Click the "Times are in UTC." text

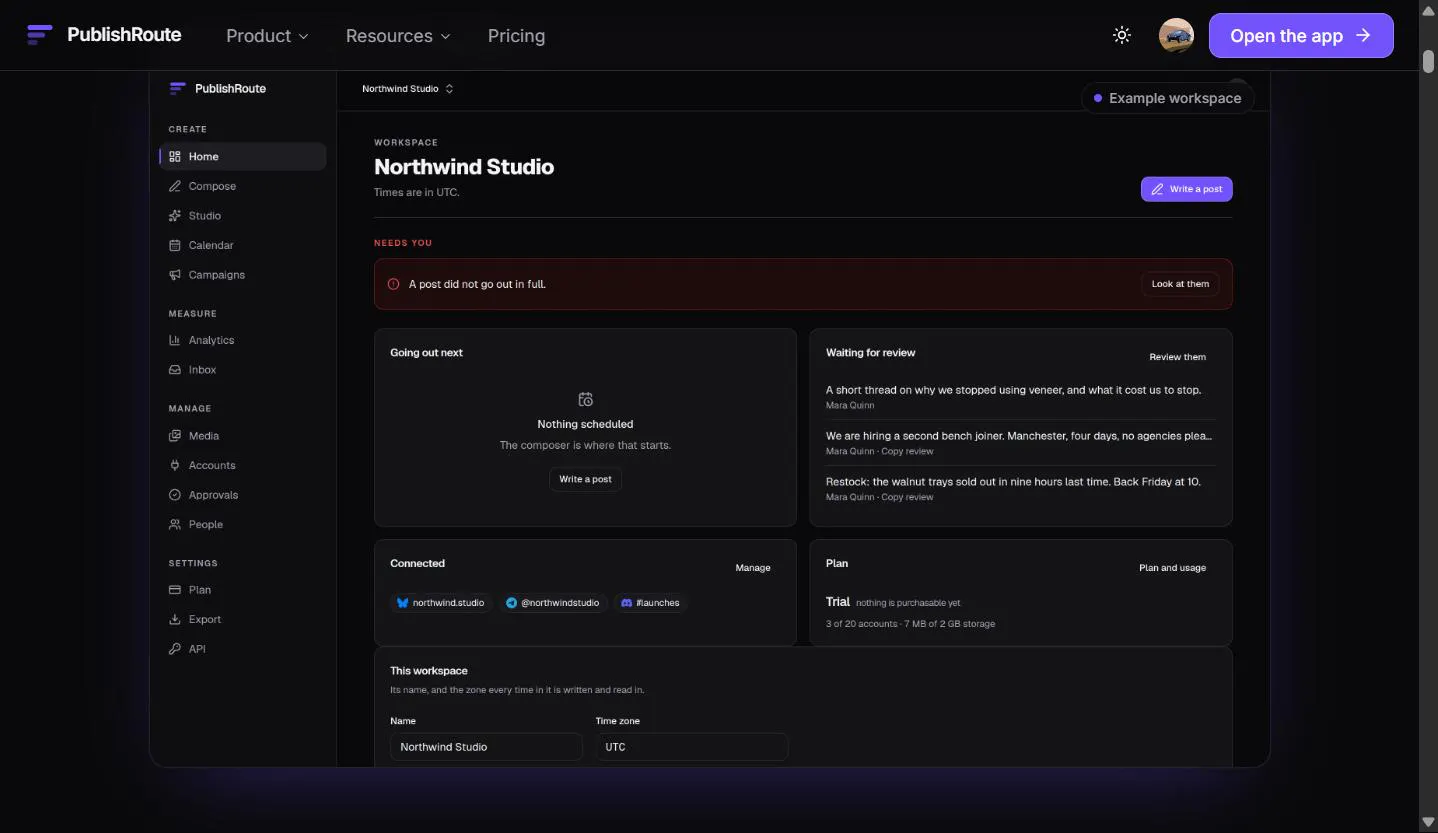pyautogui.click(x=417, y=192)
